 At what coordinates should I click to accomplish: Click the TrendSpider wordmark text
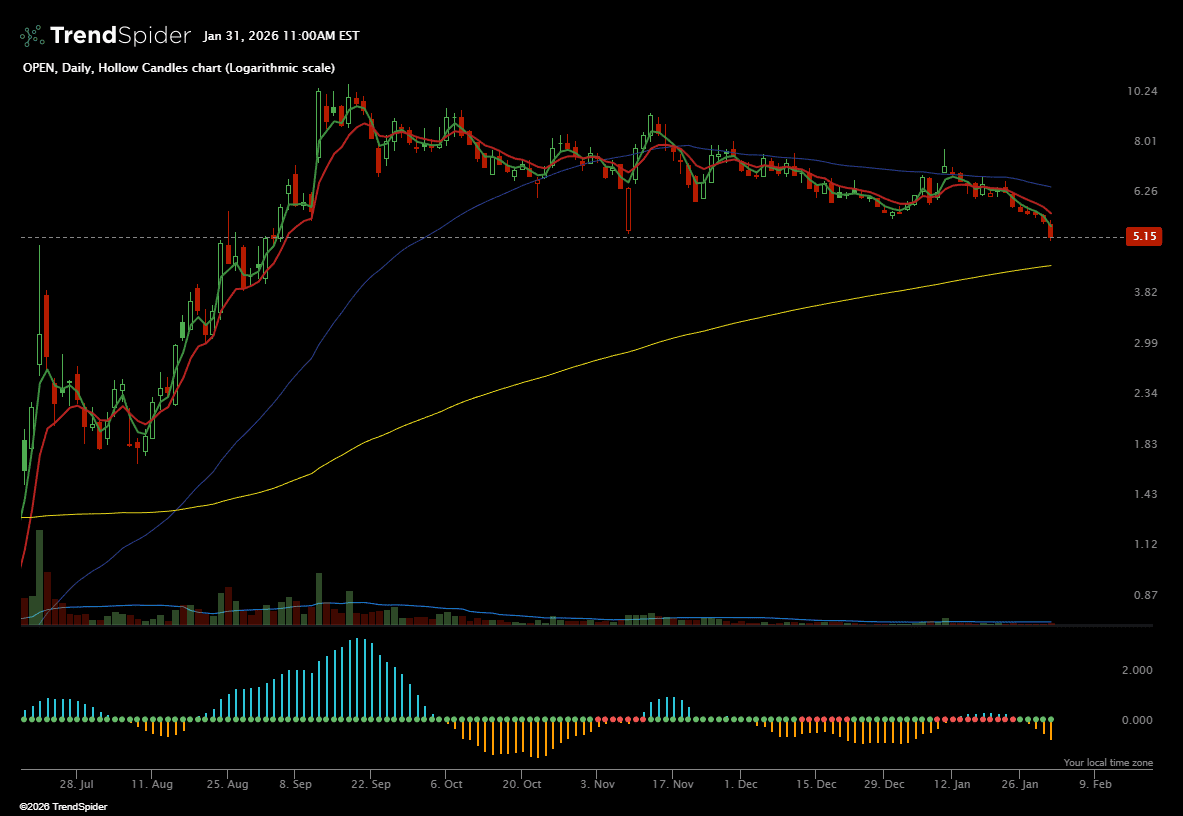120,36
